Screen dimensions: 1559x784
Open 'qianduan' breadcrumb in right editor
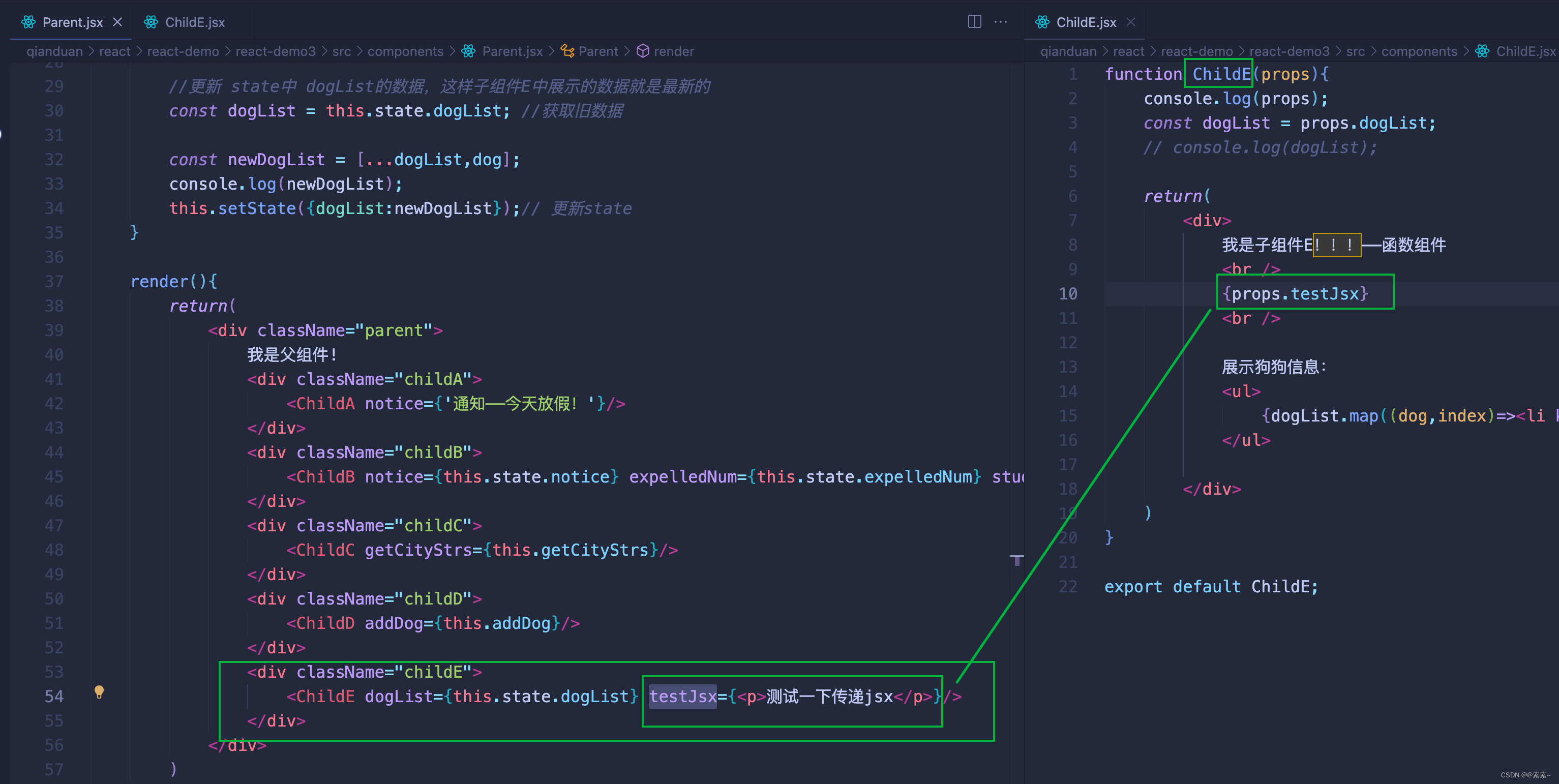[x=1068, y=51]
